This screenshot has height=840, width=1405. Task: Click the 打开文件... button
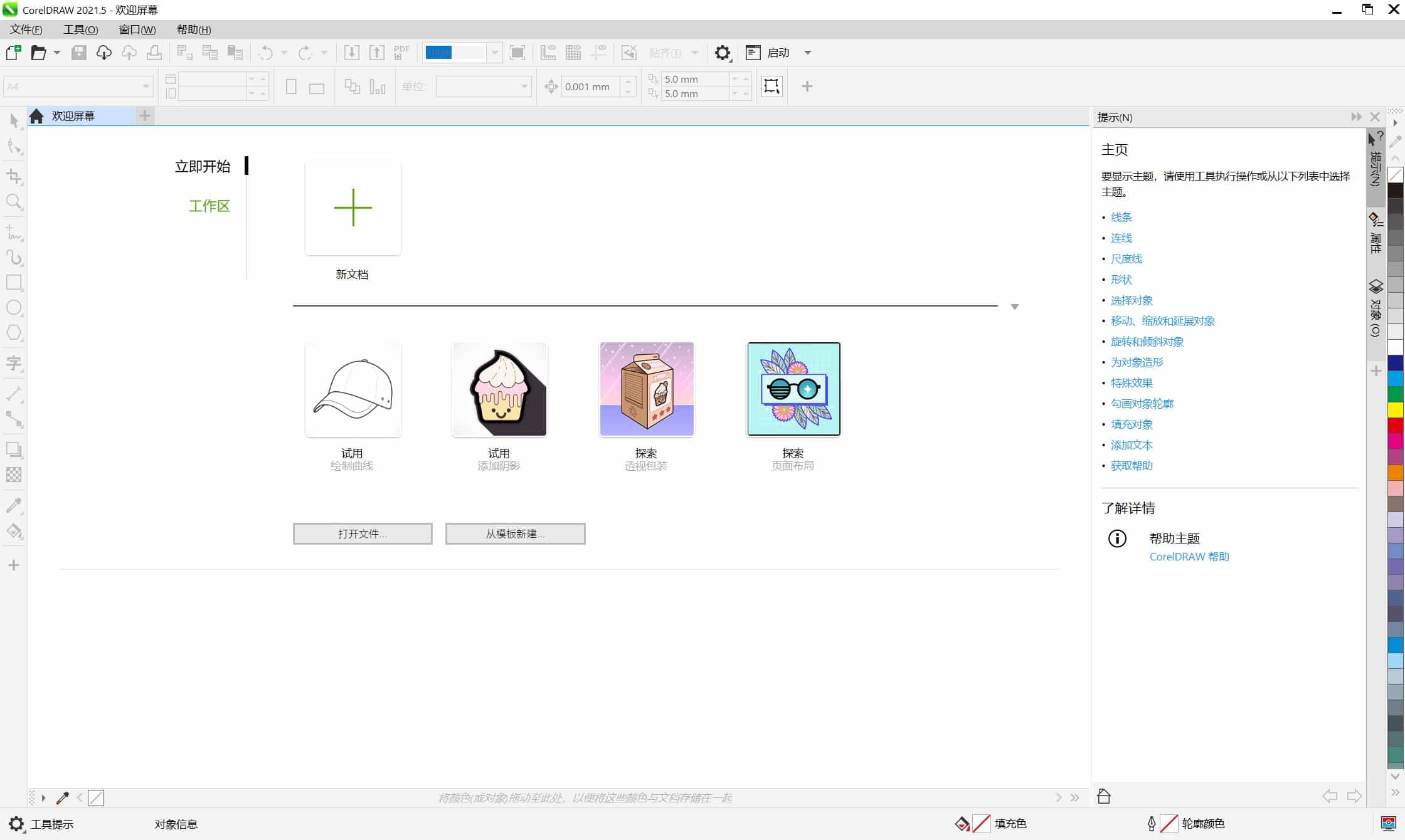(x=363, y=533)
